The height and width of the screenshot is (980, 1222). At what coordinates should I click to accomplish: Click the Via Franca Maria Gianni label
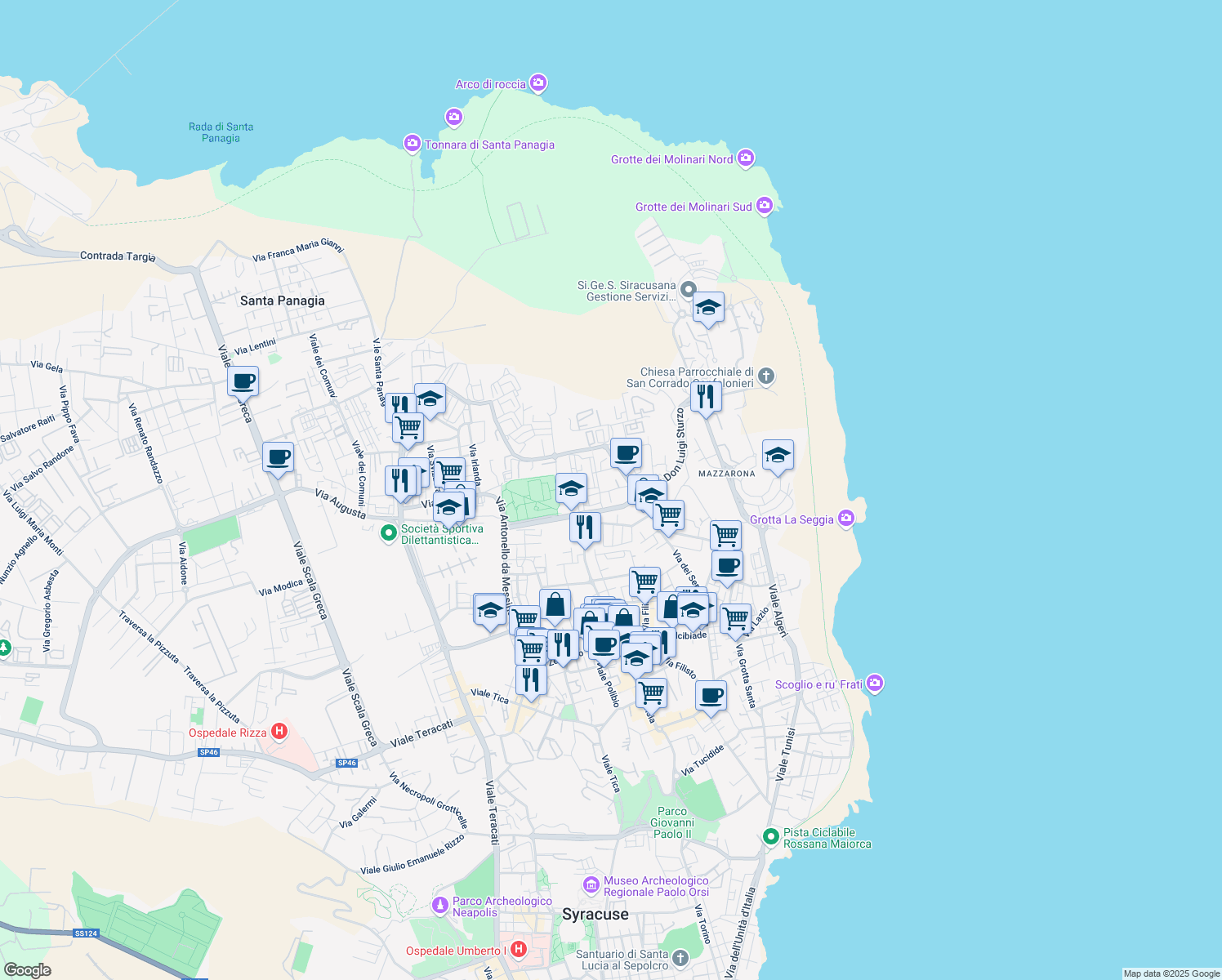298,249
